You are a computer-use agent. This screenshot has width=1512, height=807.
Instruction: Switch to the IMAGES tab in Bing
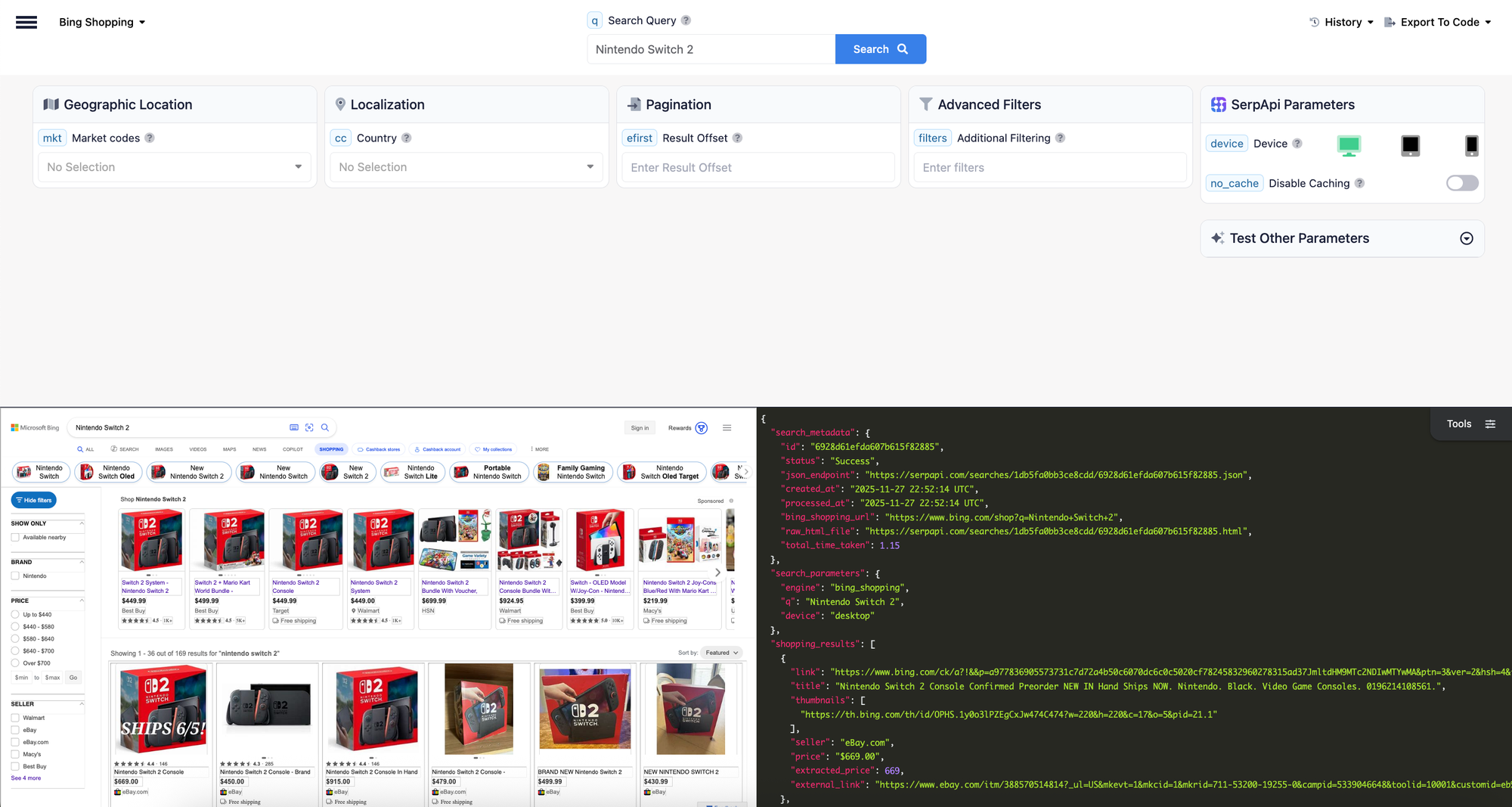tap(164, 449)
